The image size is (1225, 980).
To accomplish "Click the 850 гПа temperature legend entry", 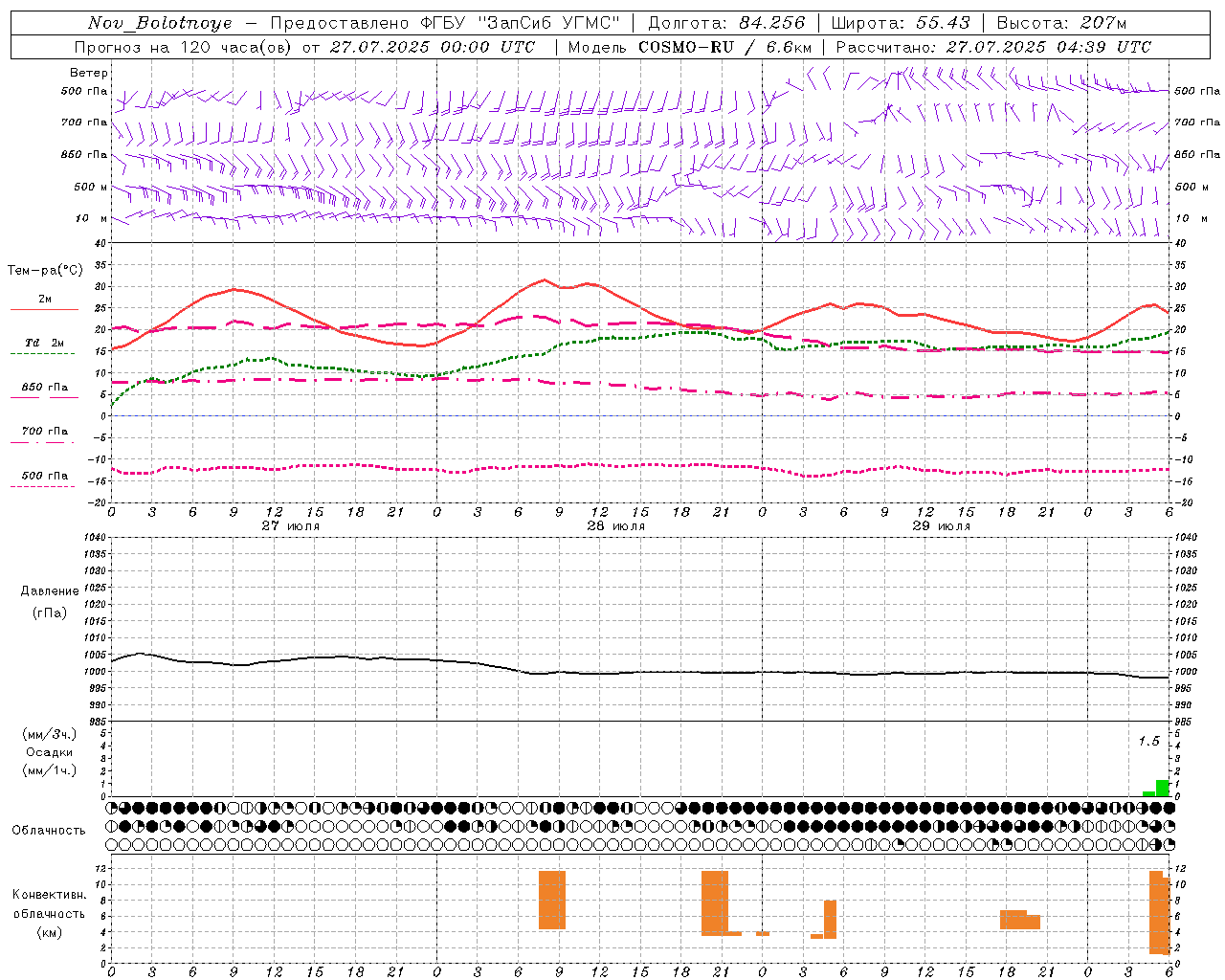I will [44, 387].
